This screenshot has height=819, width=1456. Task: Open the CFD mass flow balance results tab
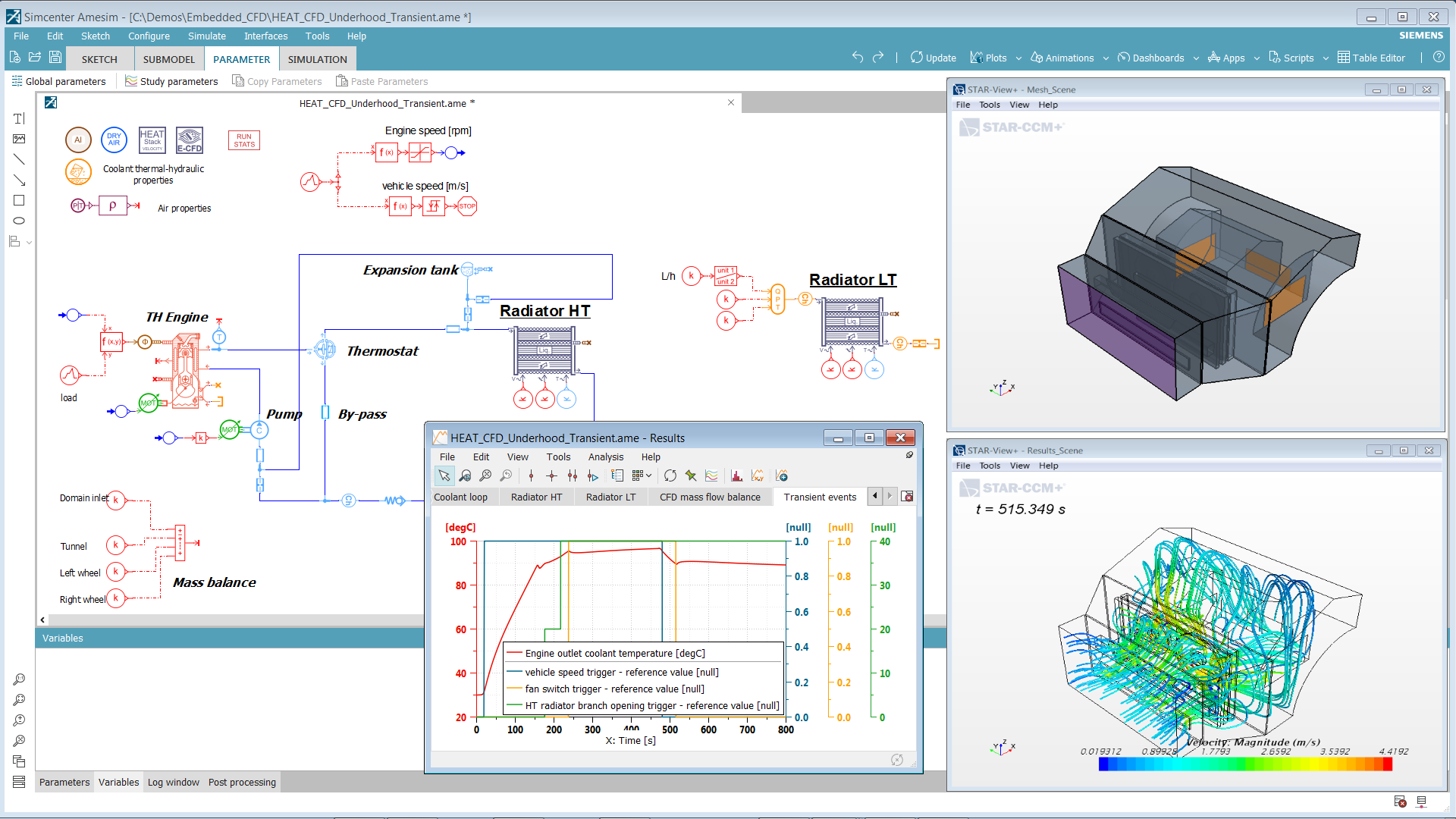click(710, 497)
